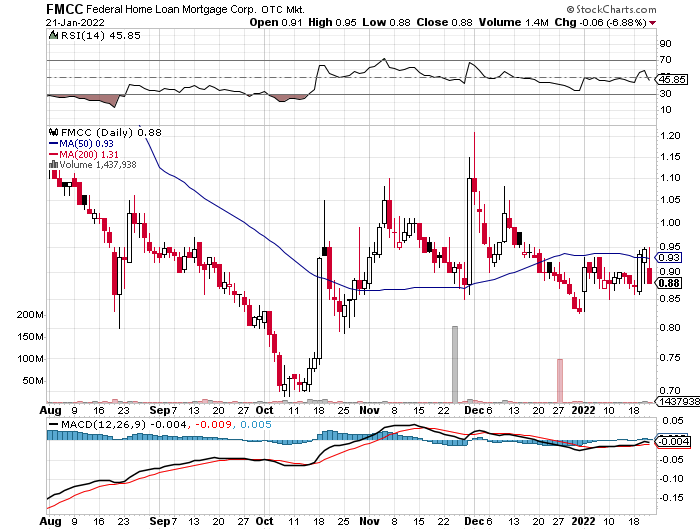Click the MA(200) 1.31 legend entry
Screen dimensions: 700x530
(89, 154)
